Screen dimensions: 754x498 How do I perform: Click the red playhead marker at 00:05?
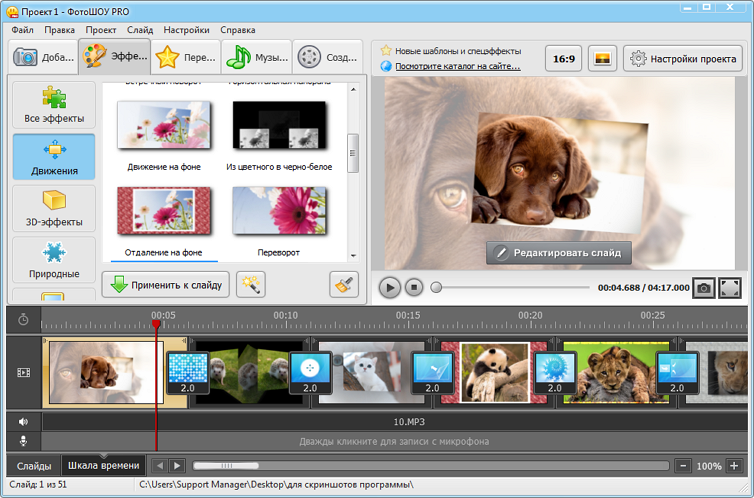[156, 324]
